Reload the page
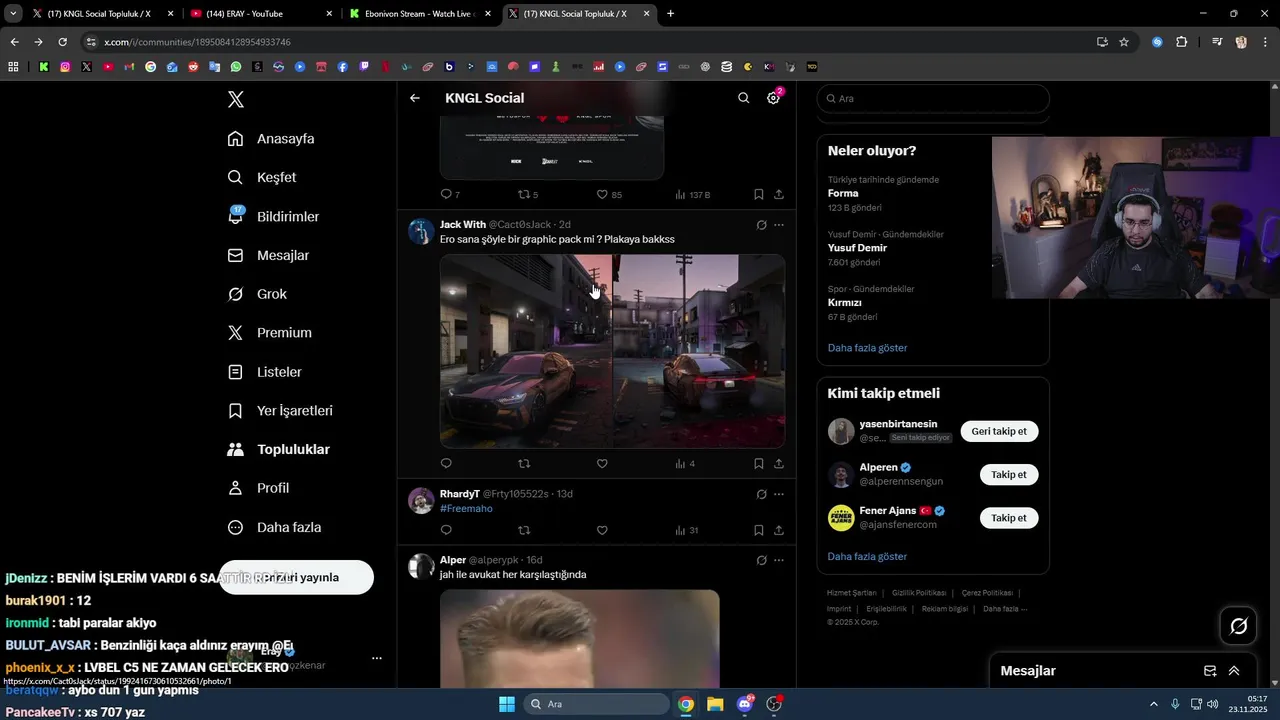 click(x=62, y=42)
